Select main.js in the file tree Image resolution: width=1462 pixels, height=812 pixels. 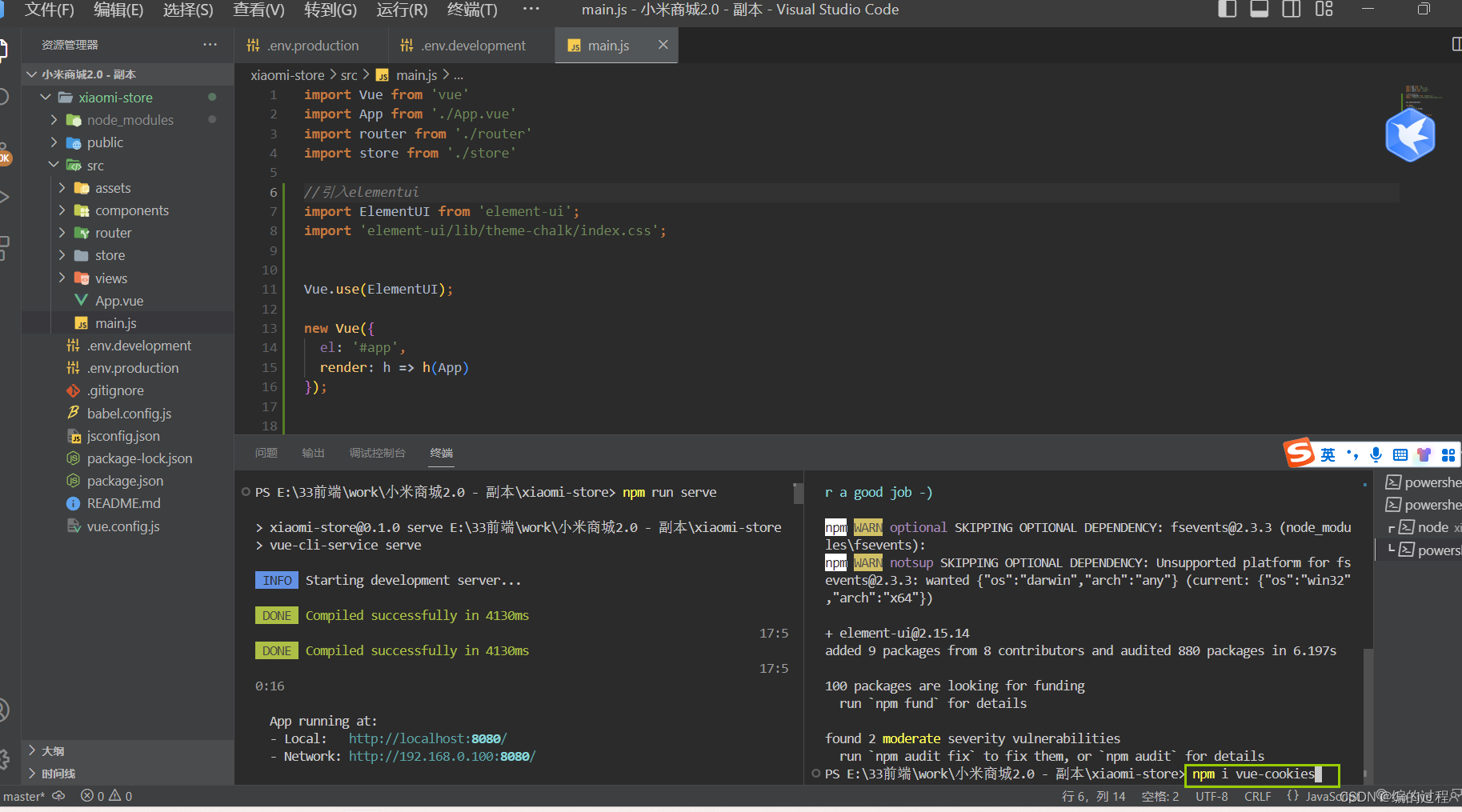(x=128, y=323)
